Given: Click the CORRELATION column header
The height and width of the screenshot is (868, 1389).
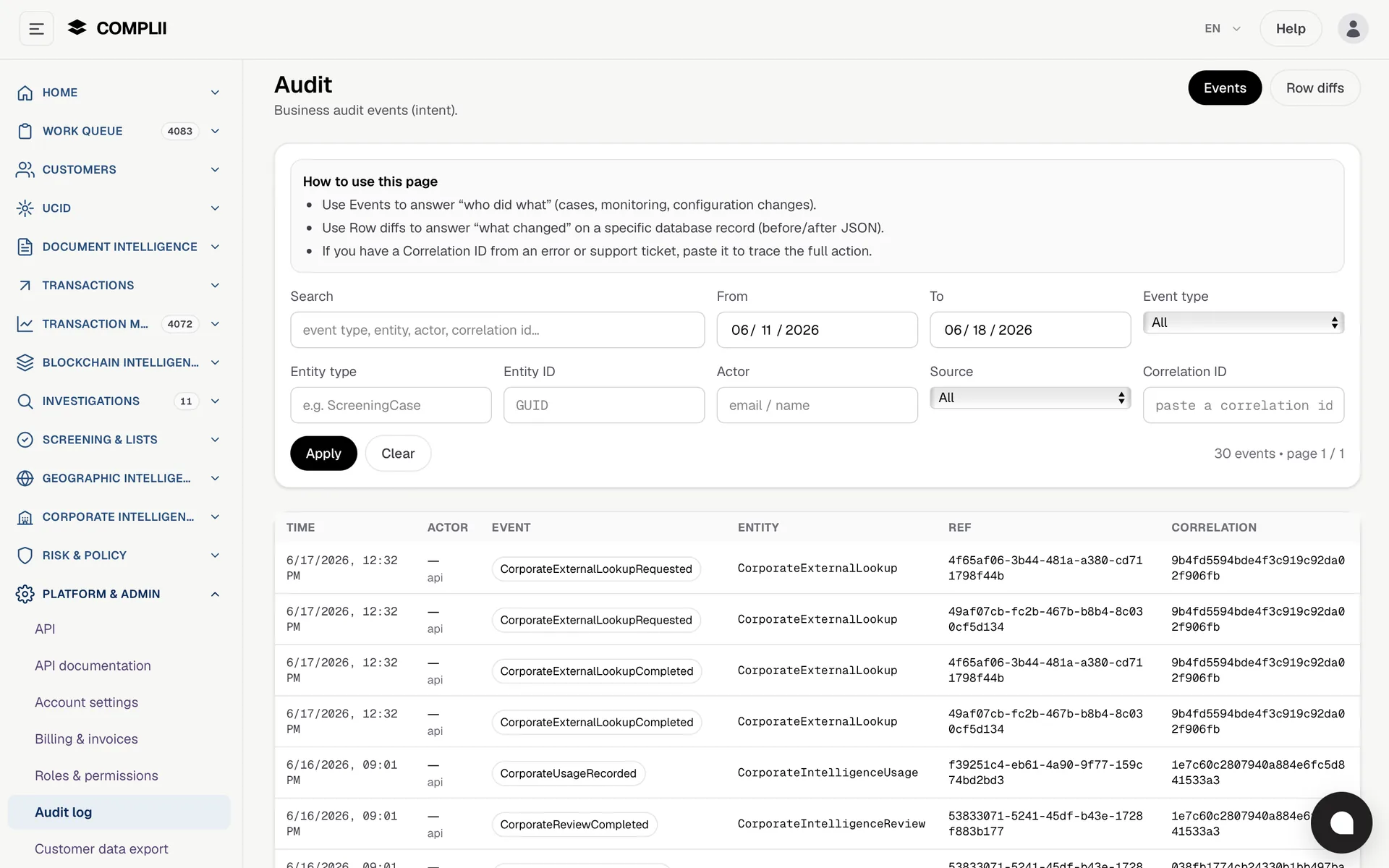Looking at the screenshot, I should 1213,527.
